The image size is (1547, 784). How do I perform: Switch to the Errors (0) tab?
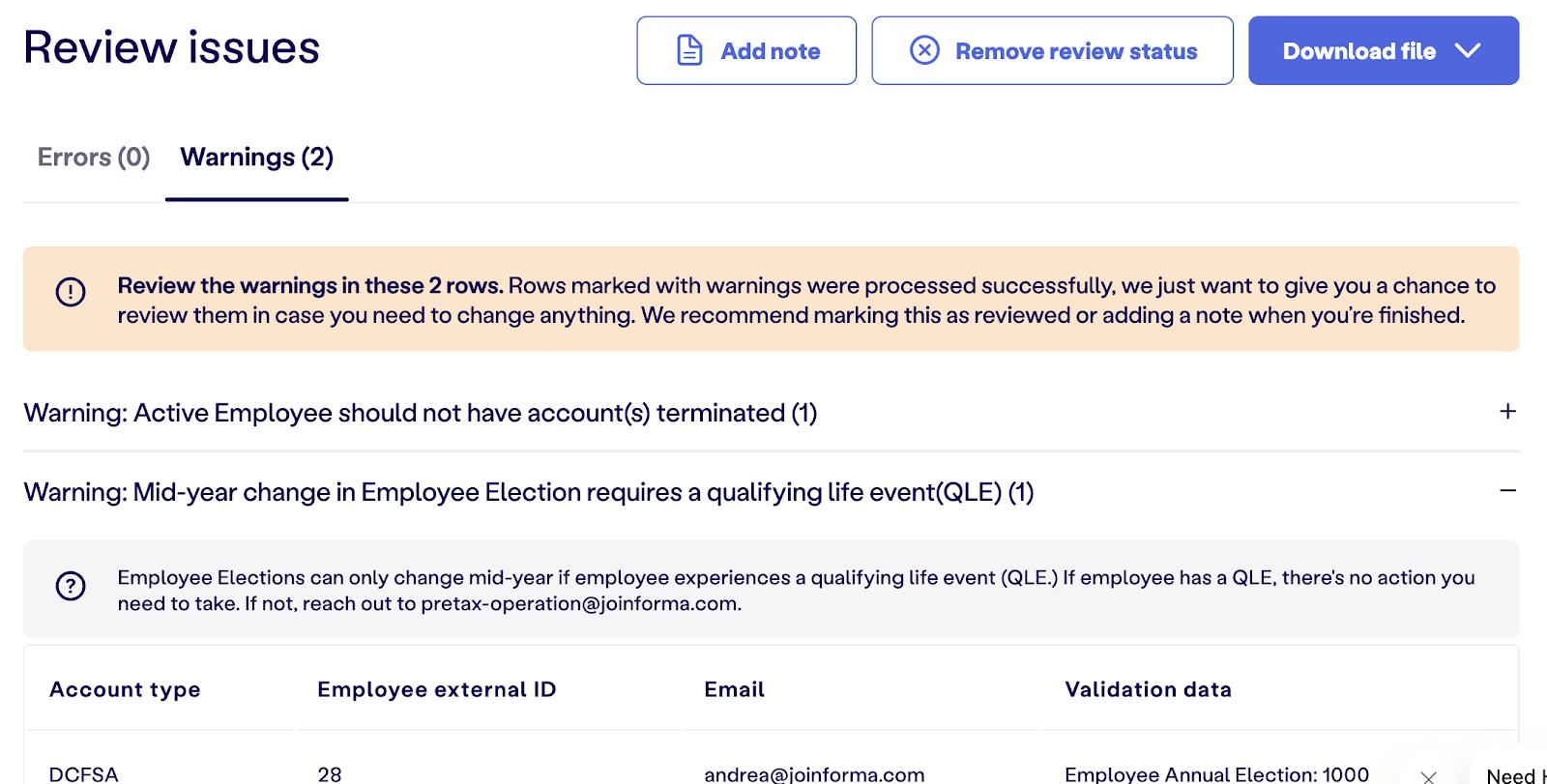click(94, 157)
